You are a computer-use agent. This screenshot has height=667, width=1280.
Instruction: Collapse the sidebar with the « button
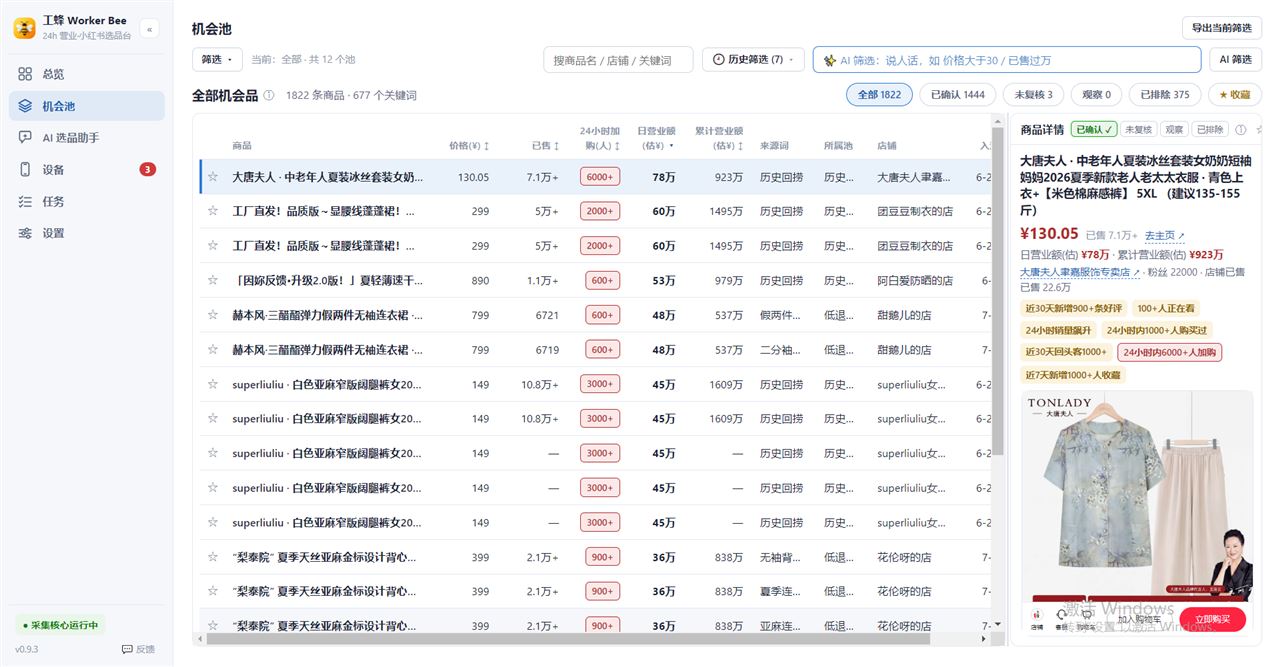(x=149, y=29)
